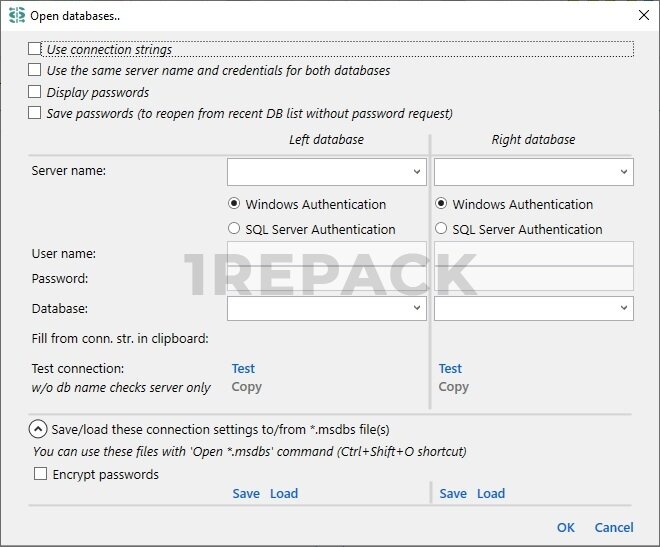Screen dimensions: 660x547
Task: Select SQL Server Authentication for left database
Action: (x=235, y=229)
